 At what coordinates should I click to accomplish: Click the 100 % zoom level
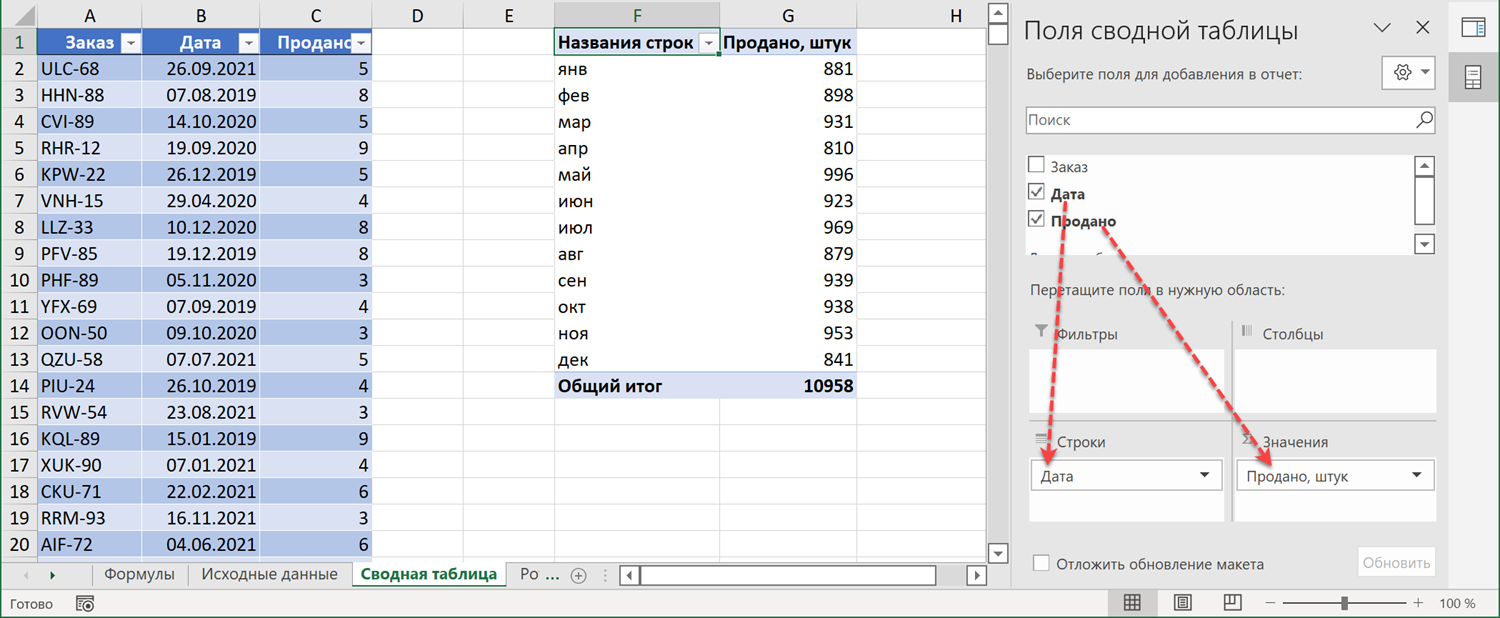[x=1457, y=603]
